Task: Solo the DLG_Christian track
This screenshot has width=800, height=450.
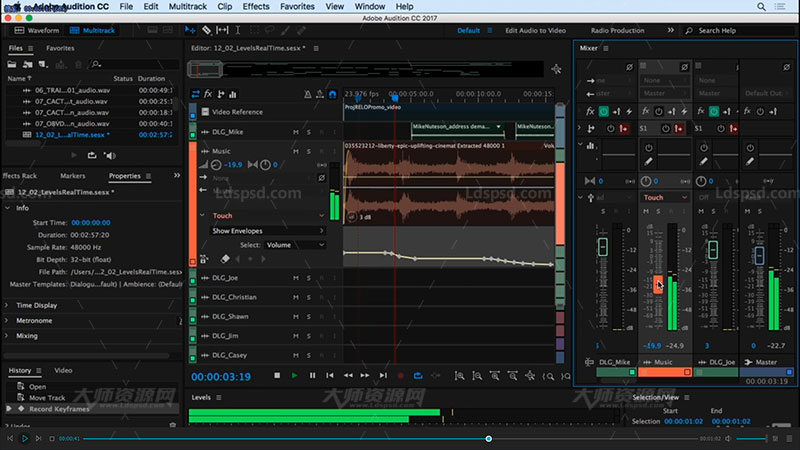Action: pyautogui.click(x=309, y=297)
